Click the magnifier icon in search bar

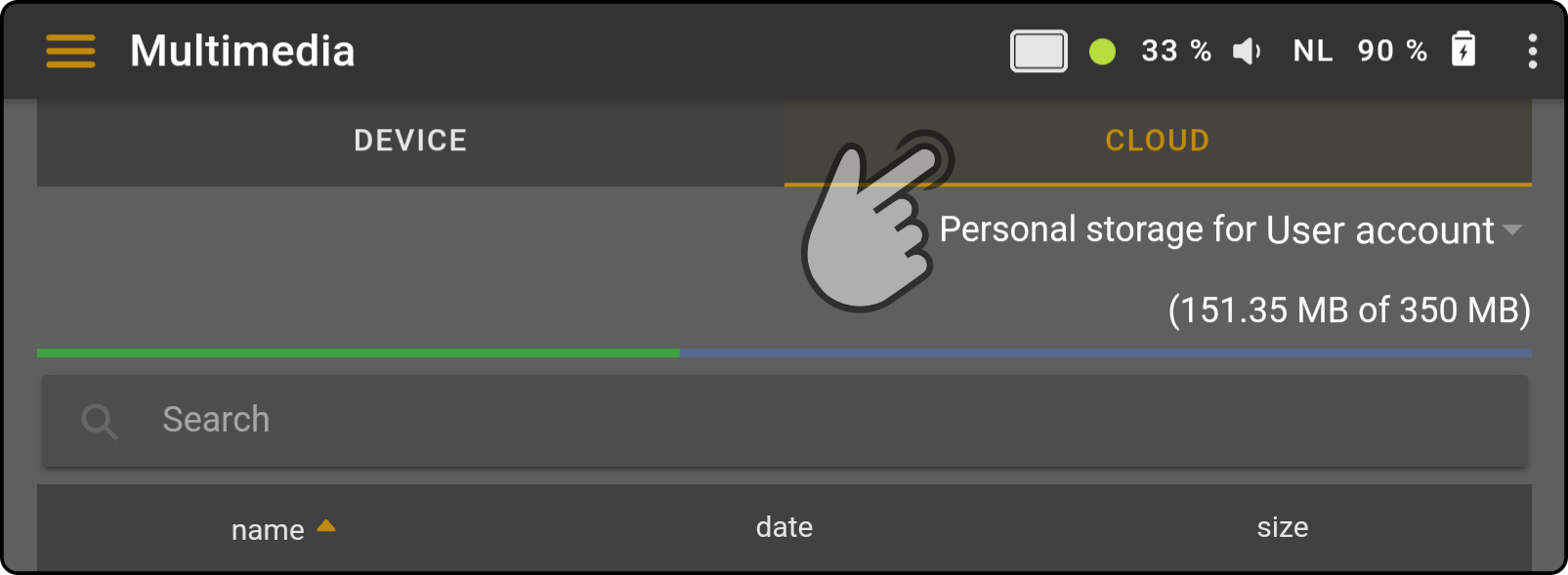click(99, 421)
